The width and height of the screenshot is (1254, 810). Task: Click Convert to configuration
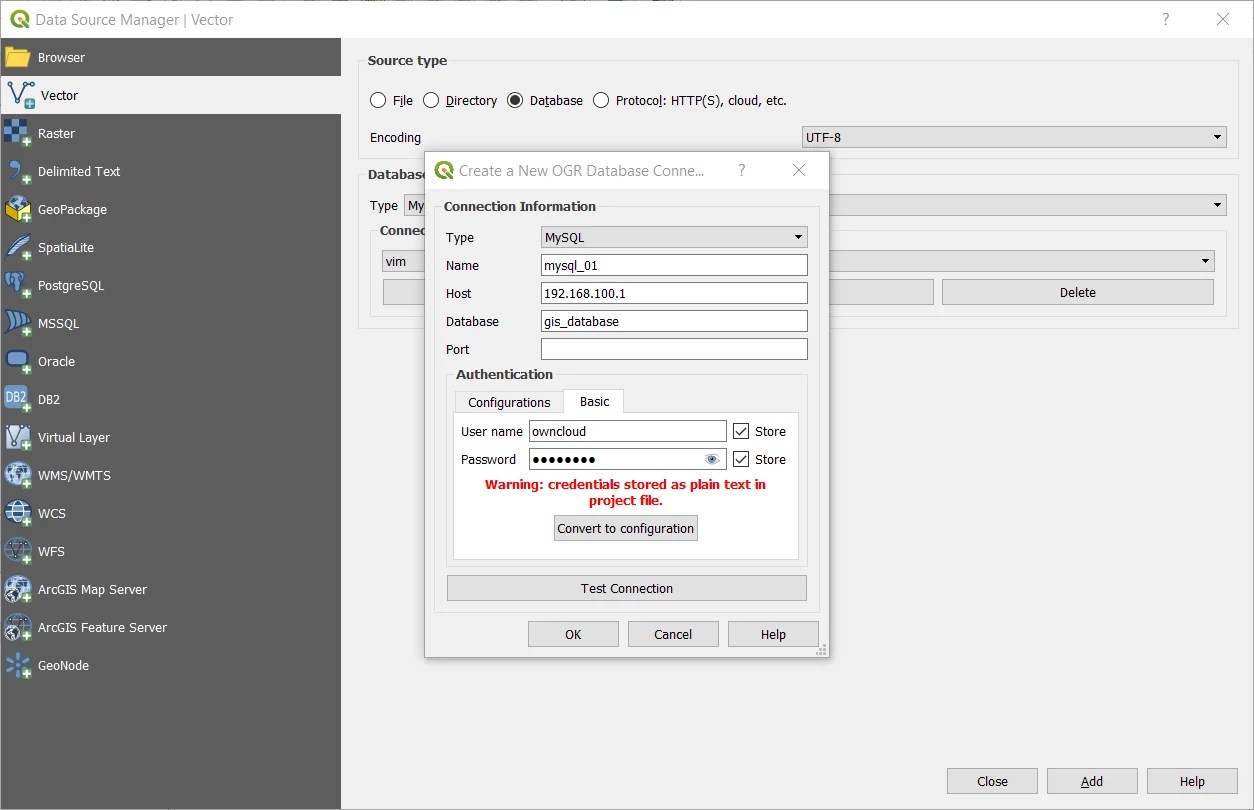[x=625, y=527]
